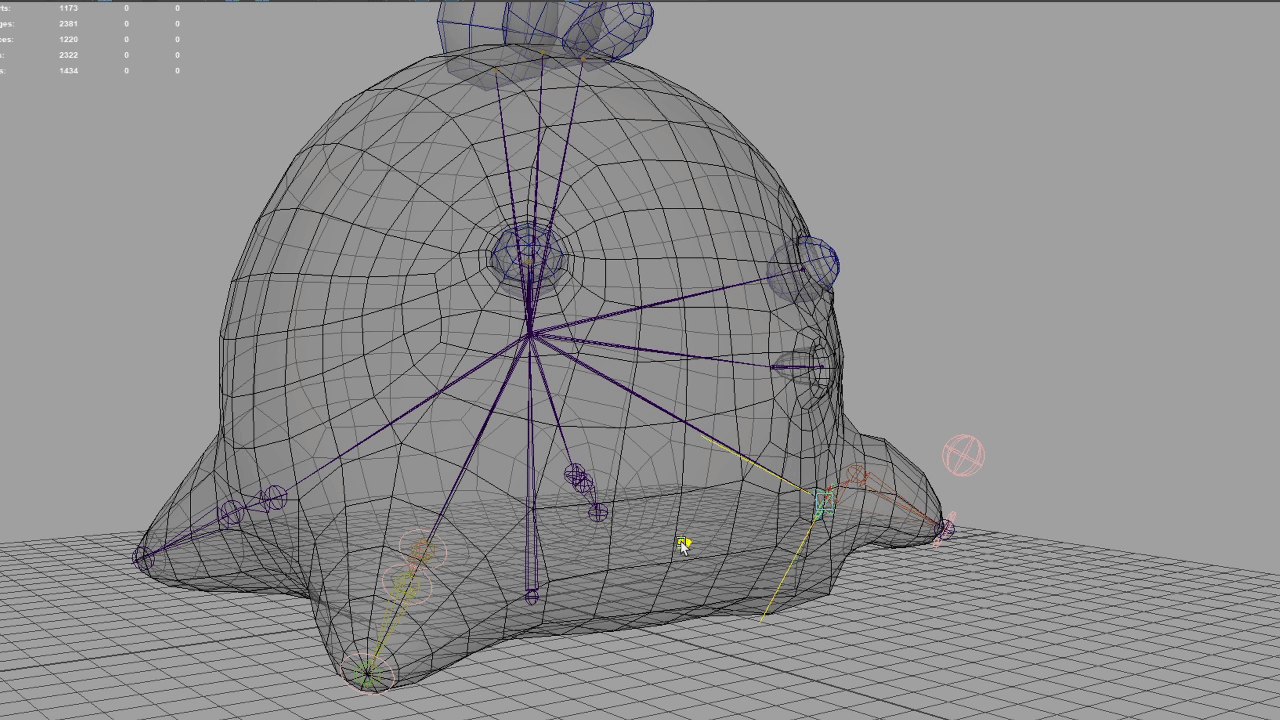The height and width of the screenshot is (720, 1280).
Task: Select the joint at the bottom front fin tip
Action: [x=368, y=672]
